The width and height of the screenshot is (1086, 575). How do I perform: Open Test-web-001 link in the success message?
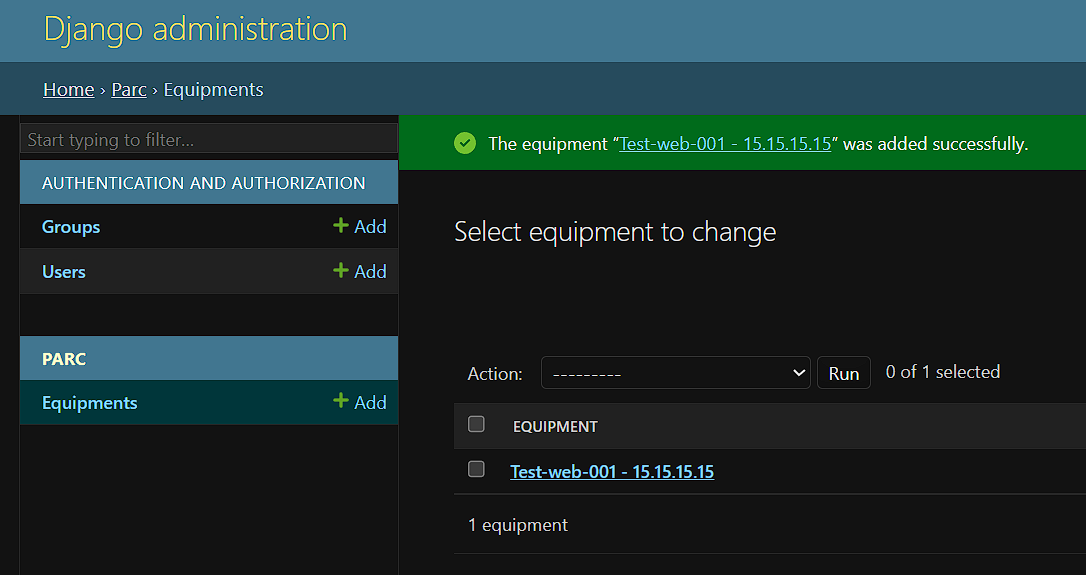724,143
